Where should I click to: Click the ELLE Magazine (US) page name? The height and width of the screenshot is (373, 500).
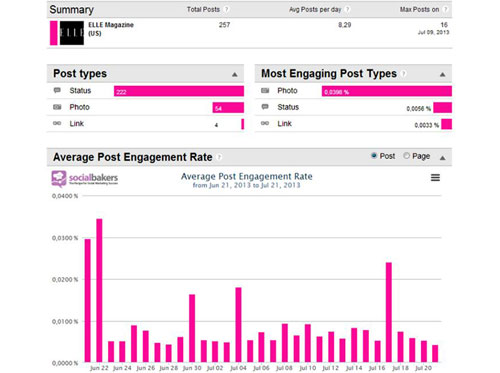tap(111, 29)
